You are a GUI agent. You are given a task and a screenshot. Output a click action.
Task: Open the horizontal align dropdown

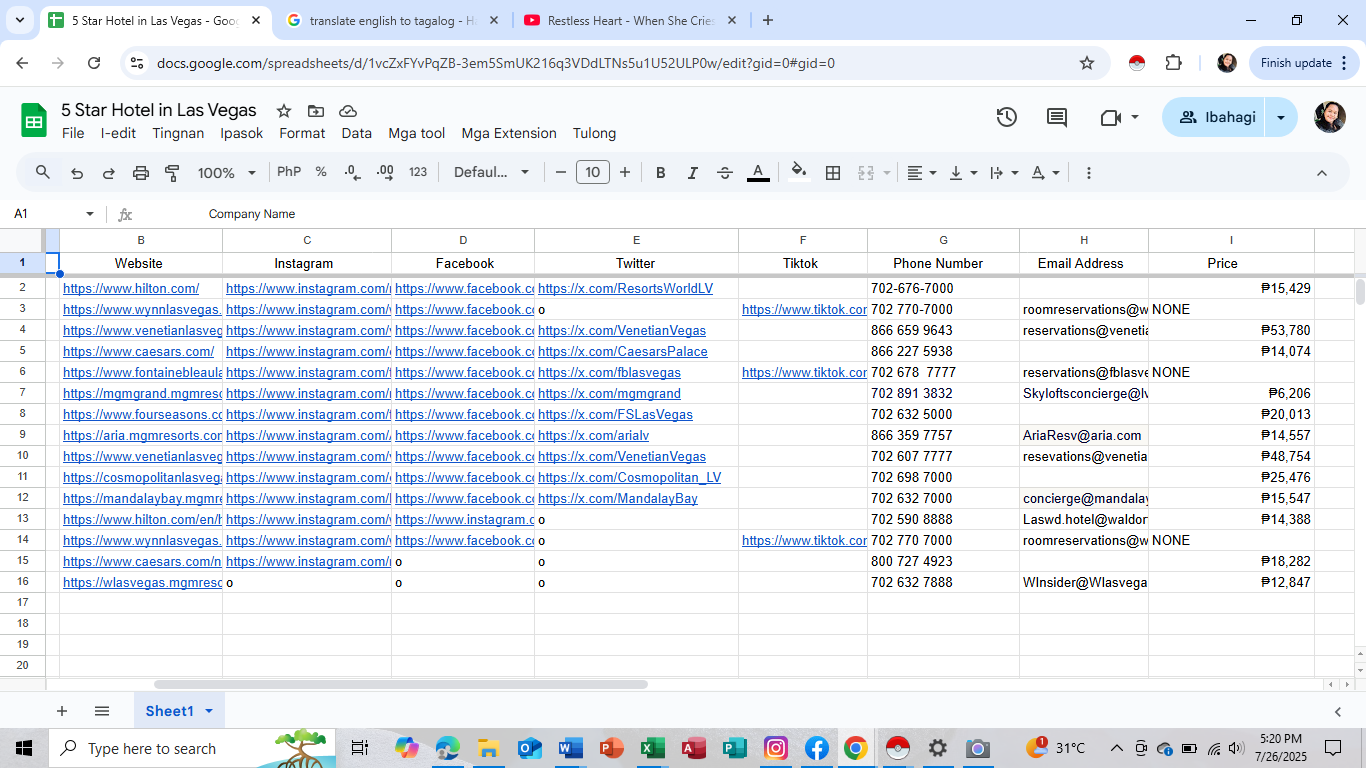click(921, 173)
